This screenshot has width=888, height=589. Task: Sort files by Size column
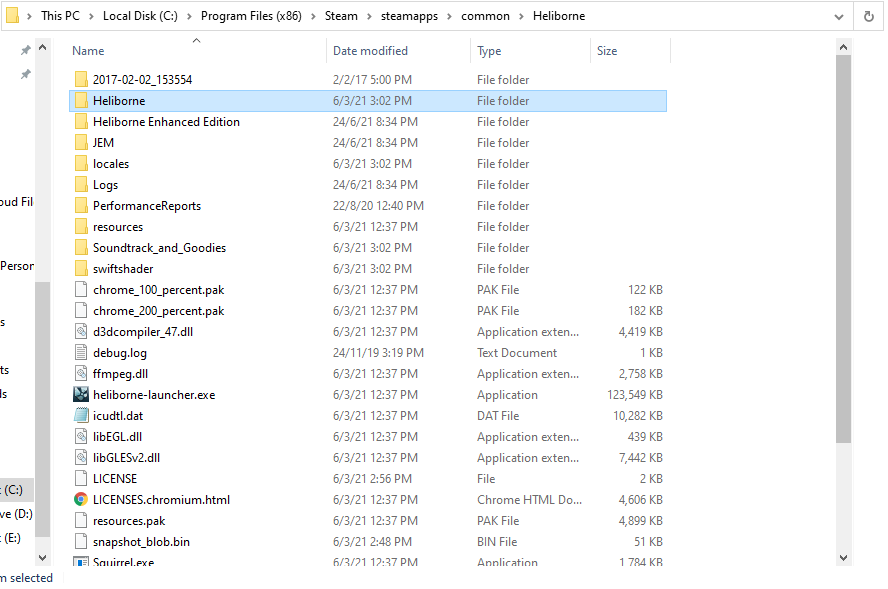pos(607,51)
